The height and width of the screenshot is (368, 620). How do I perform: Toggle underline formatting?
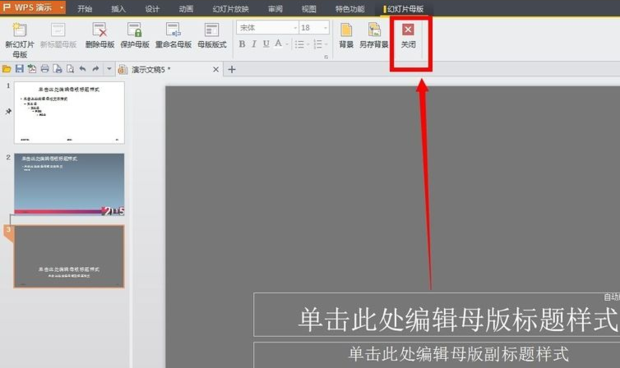point(266,44)
